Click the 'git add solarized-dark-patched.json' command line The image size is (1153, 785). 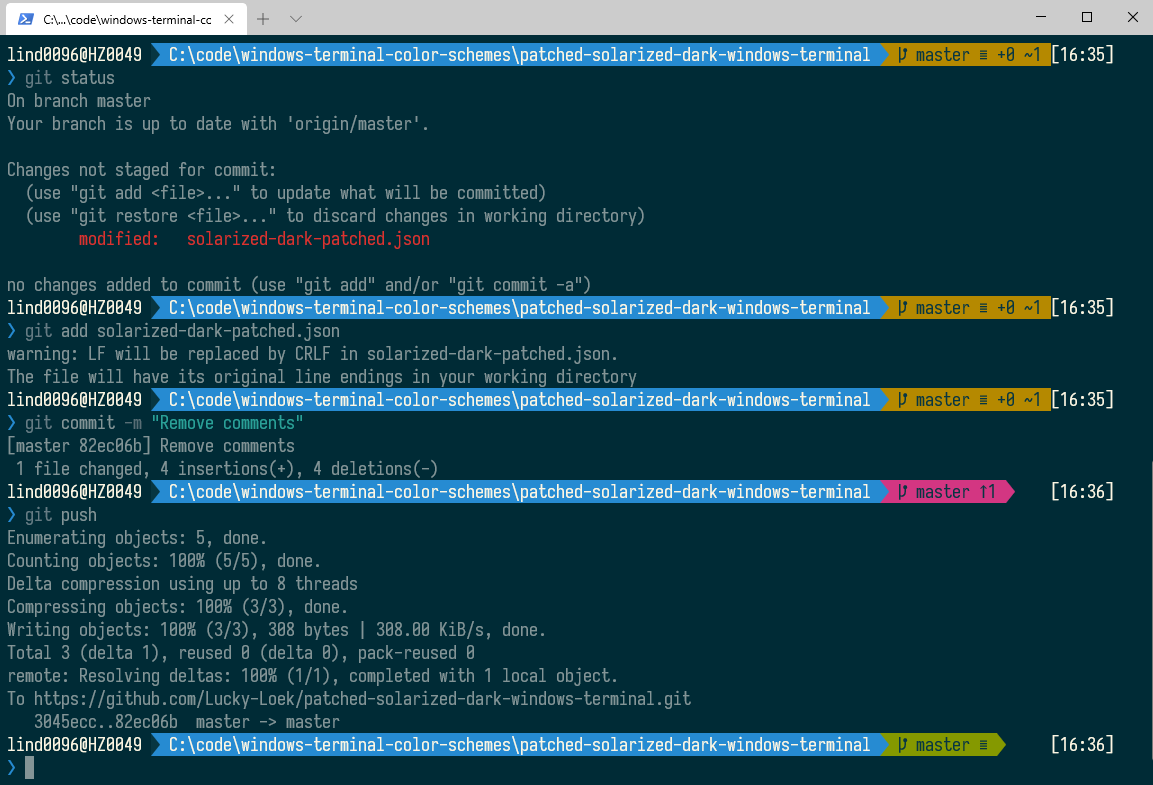182,331
